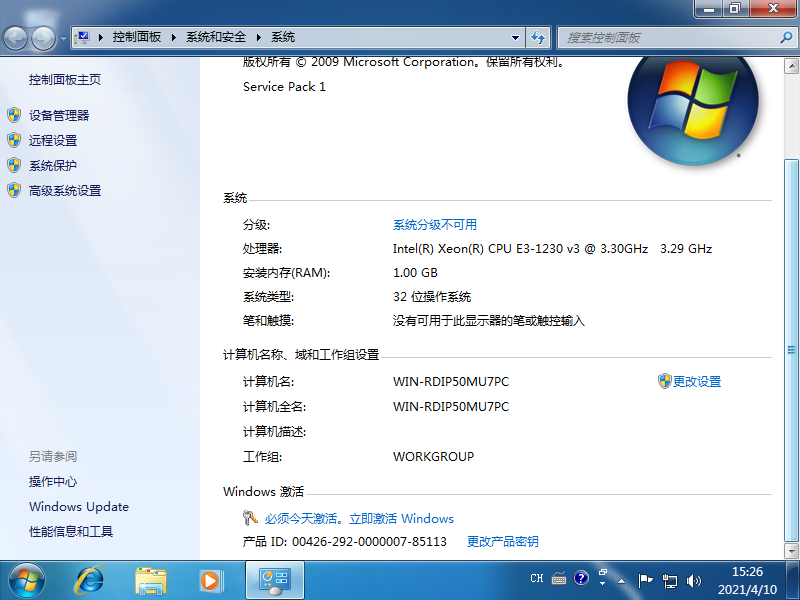Image resolution: width=800 pixels, height=600 pixels.
Task: Click the 系统和安全 breadcrumb item
Action: [217, 37]
